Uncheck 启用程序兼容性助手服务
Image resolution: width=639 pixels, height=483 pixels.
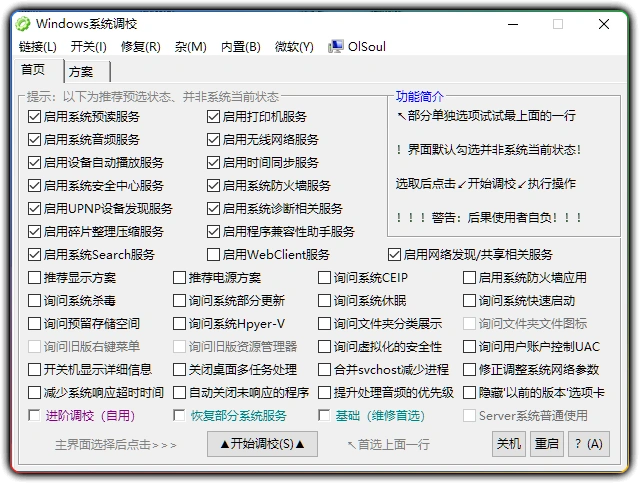[213, 232]
